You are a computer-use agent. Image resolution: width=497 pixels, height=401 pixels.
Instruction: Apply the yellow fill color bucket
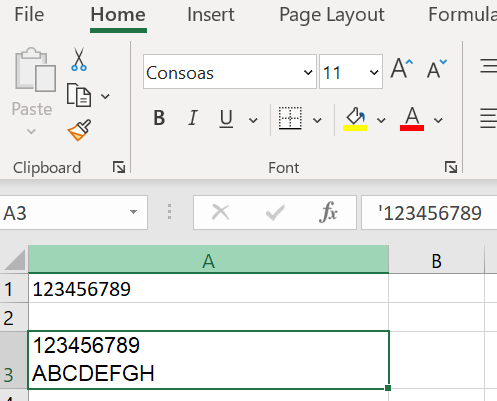click(x=355, y=119)
